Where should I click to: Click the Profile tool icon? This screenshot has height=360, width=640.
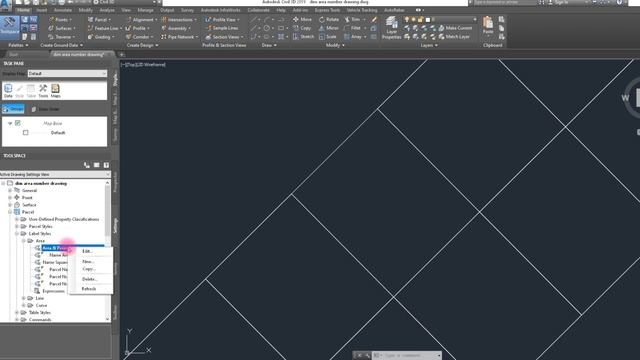129,28
